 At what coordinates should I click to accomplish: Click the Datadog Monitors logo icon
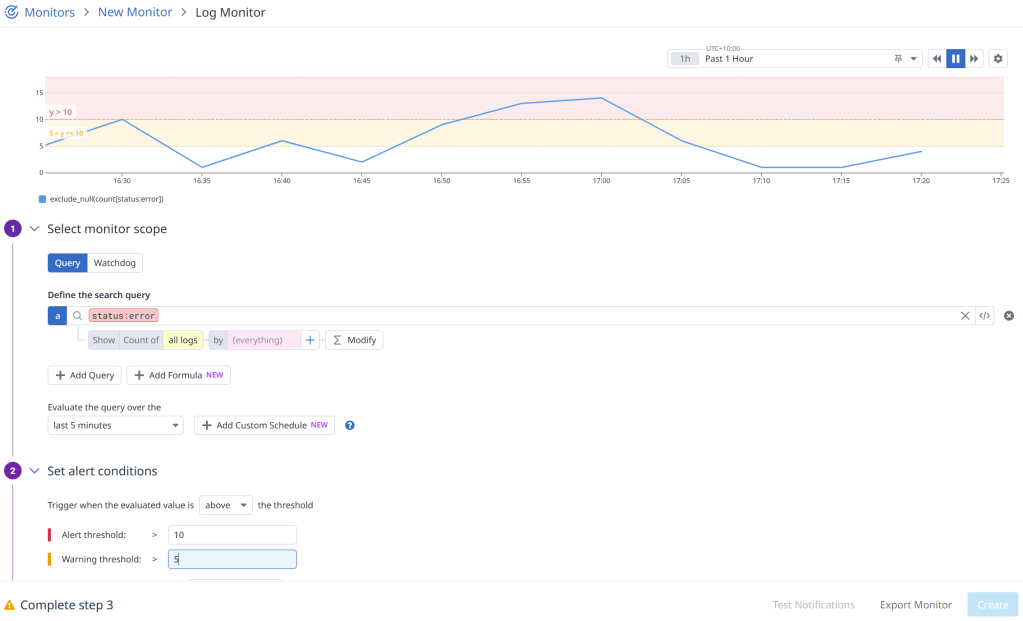[x=11, y=12]
